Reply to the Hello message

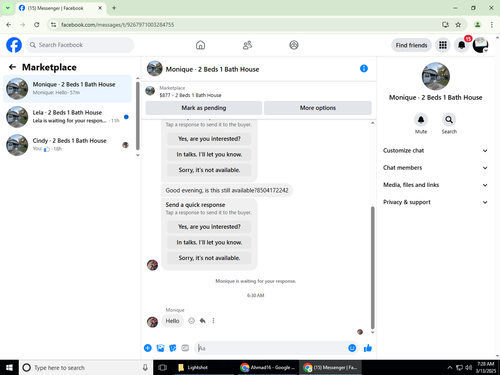[202, 321]
